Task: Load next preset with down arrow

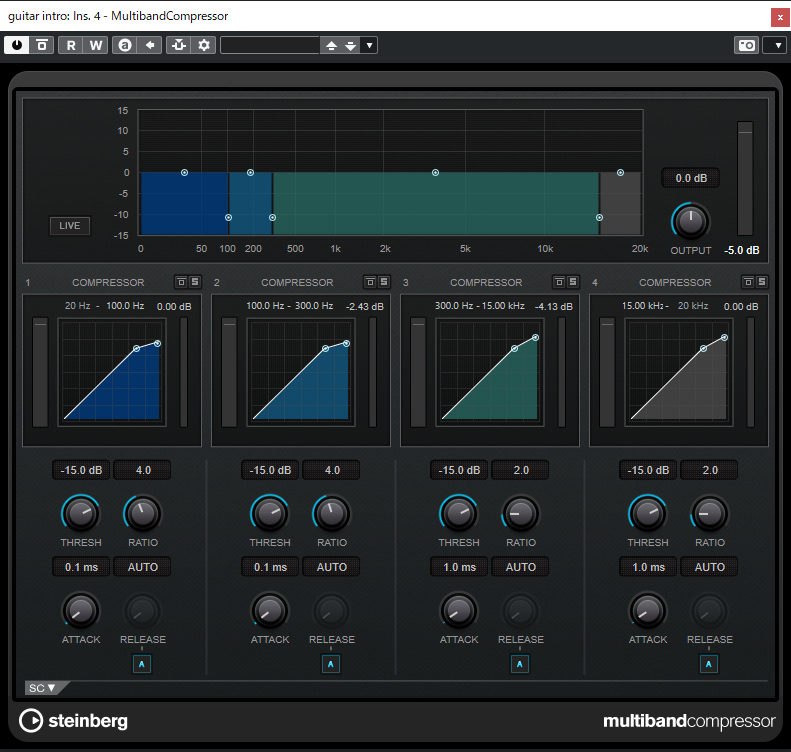Action: point(351,45)
